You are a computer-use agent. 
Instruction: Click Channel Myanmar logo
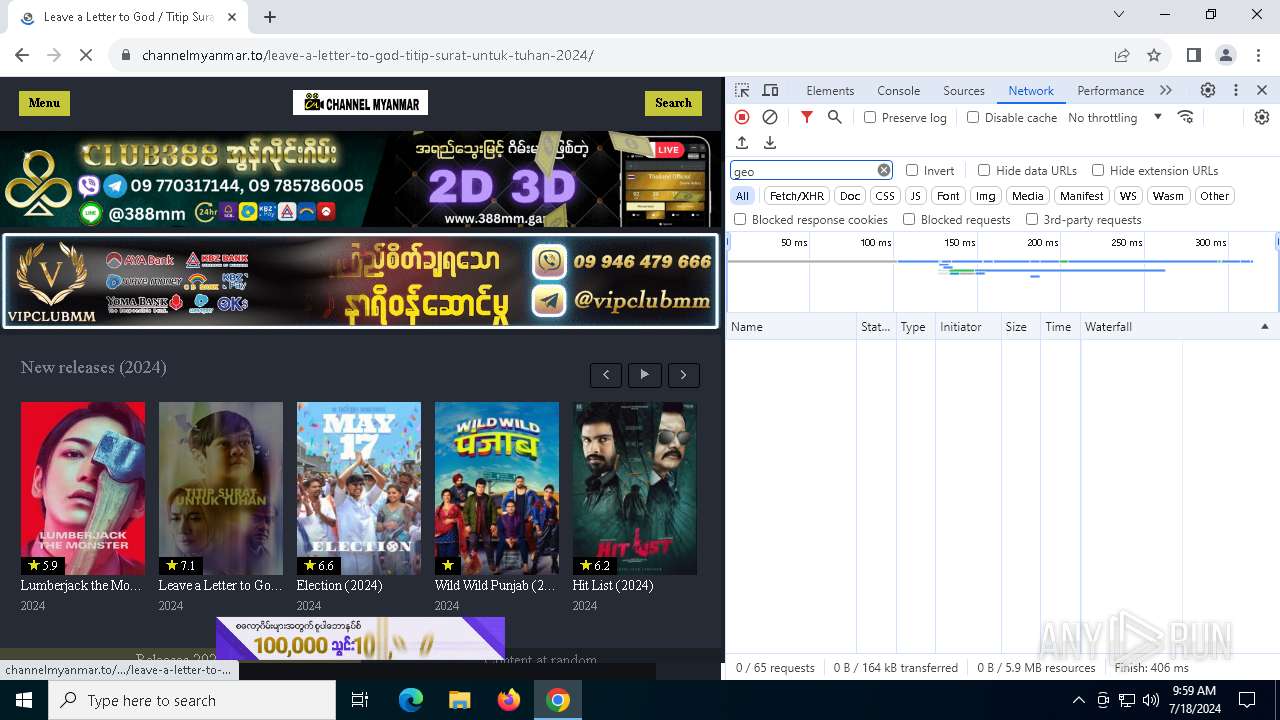coord(360,103)
